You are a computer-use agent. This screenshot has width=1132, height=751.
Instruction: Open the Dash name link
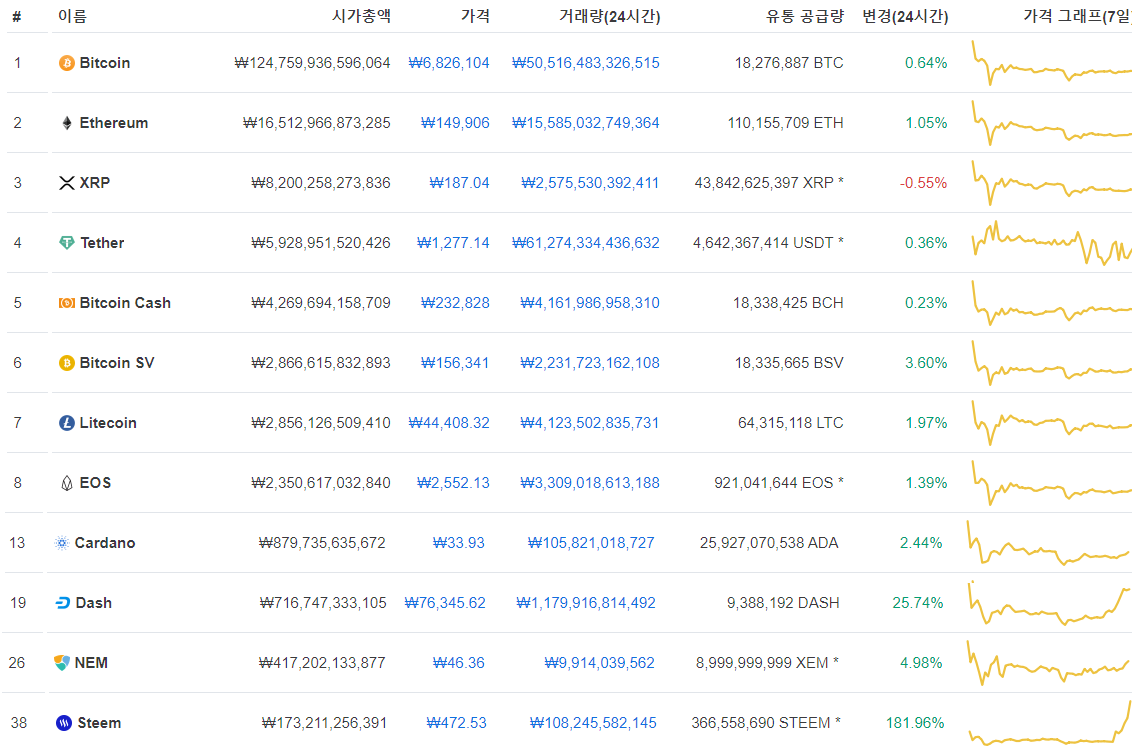pyautogui.click(x=94, y=602)
